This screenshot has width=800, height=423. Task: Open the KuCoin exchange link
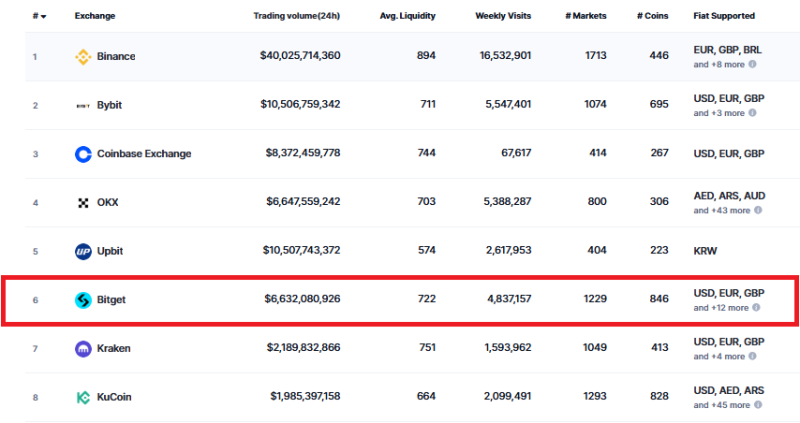114,397
